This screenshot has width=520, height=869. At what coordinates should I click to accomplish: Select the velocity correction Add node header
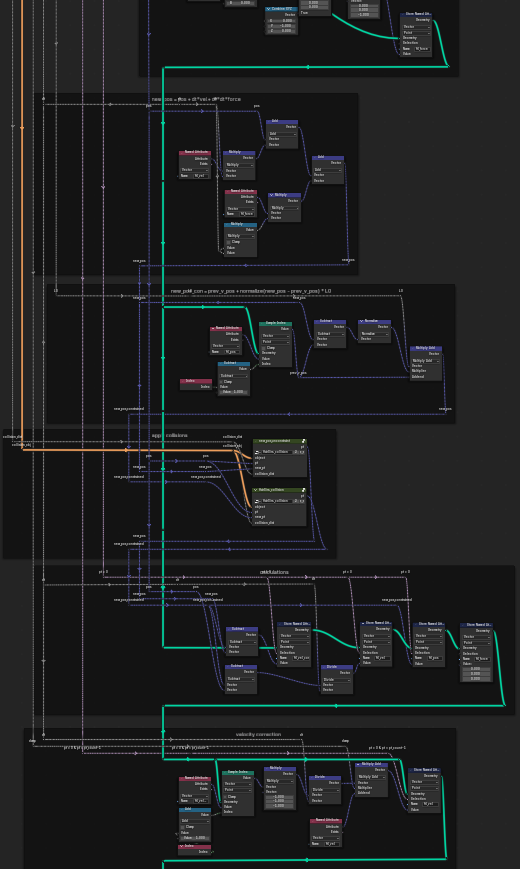pos(195,809)
